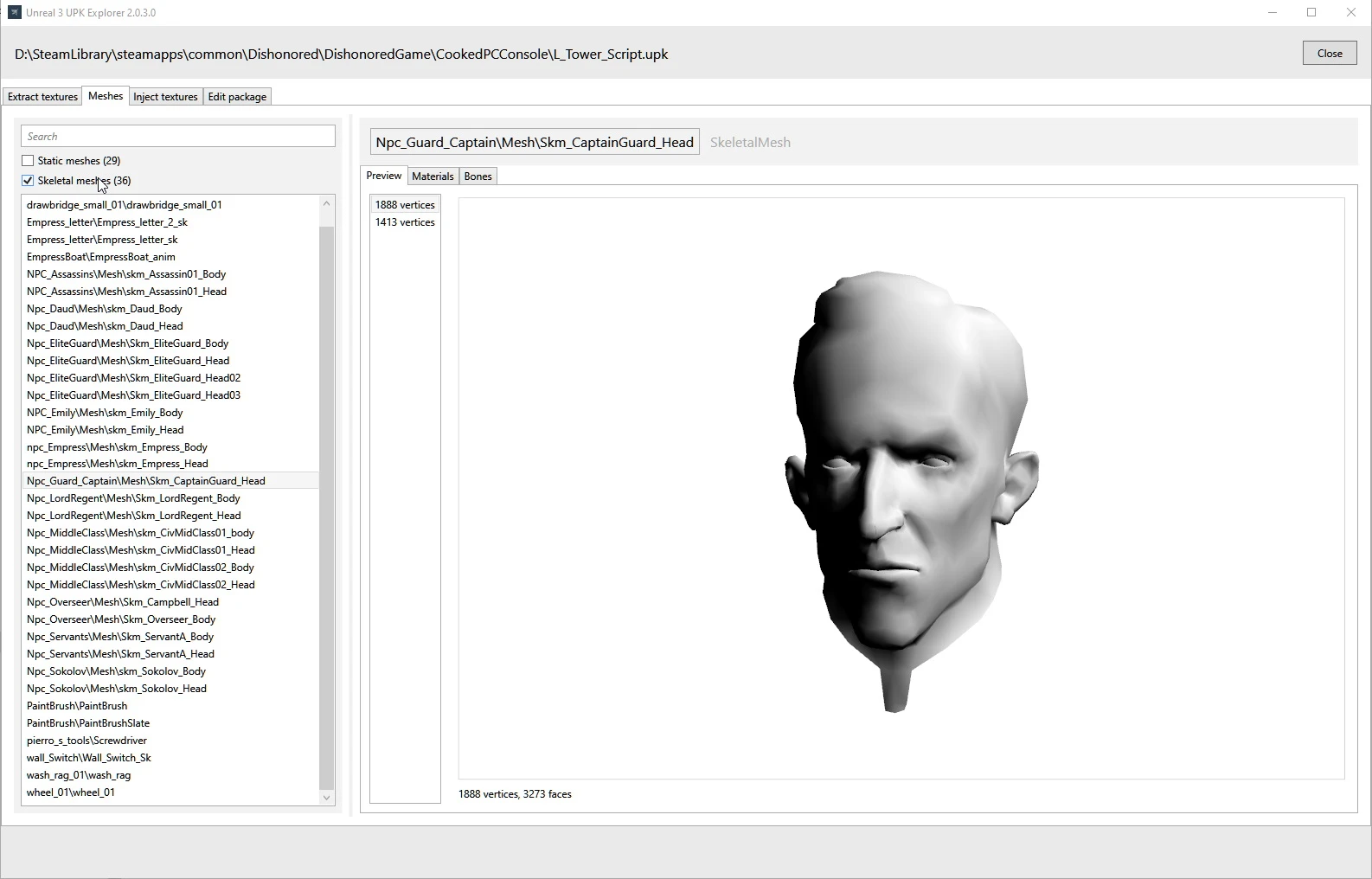This screenshot has width=1372, height=879.
Task: Switch to the Extract textures tab
Action: click(x=42, y=97)
